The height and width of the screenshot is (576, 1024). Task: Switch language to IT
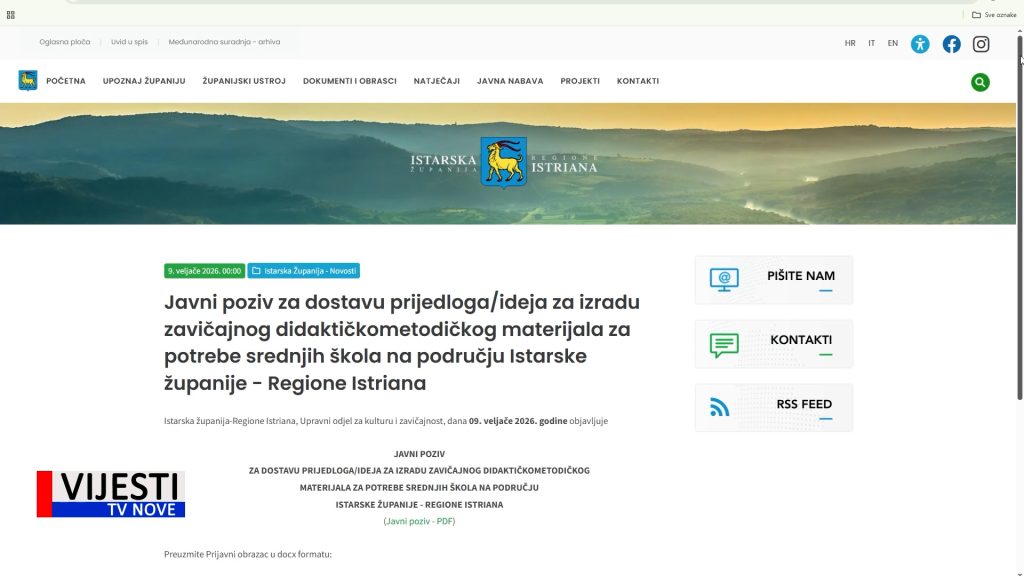coord(871,44)
